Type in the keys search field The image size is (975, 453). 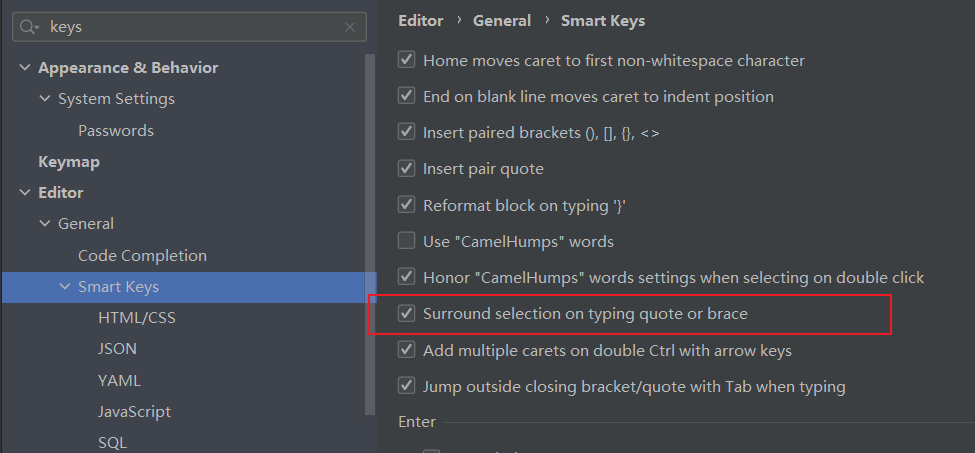(x=190, y=28)
